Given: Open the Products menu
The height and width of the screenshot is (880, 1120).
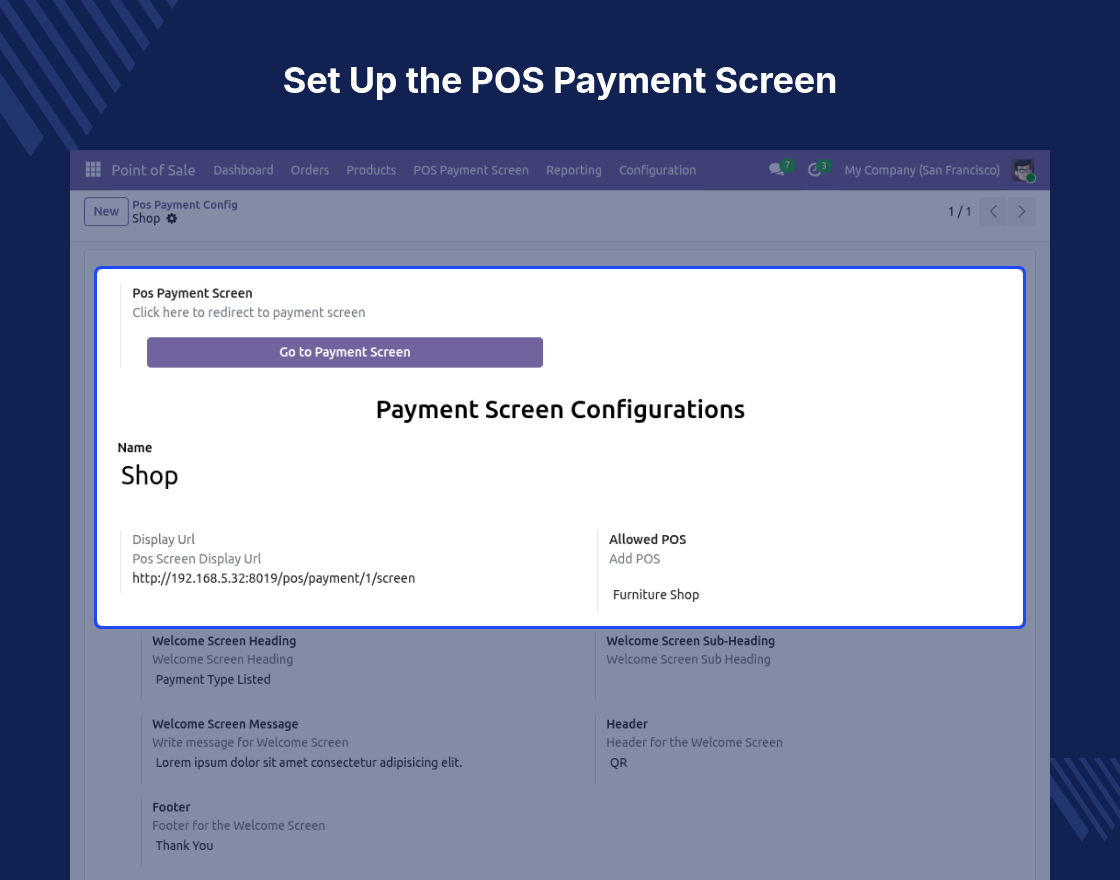Looking at the screenshot, I should (371, 170).
